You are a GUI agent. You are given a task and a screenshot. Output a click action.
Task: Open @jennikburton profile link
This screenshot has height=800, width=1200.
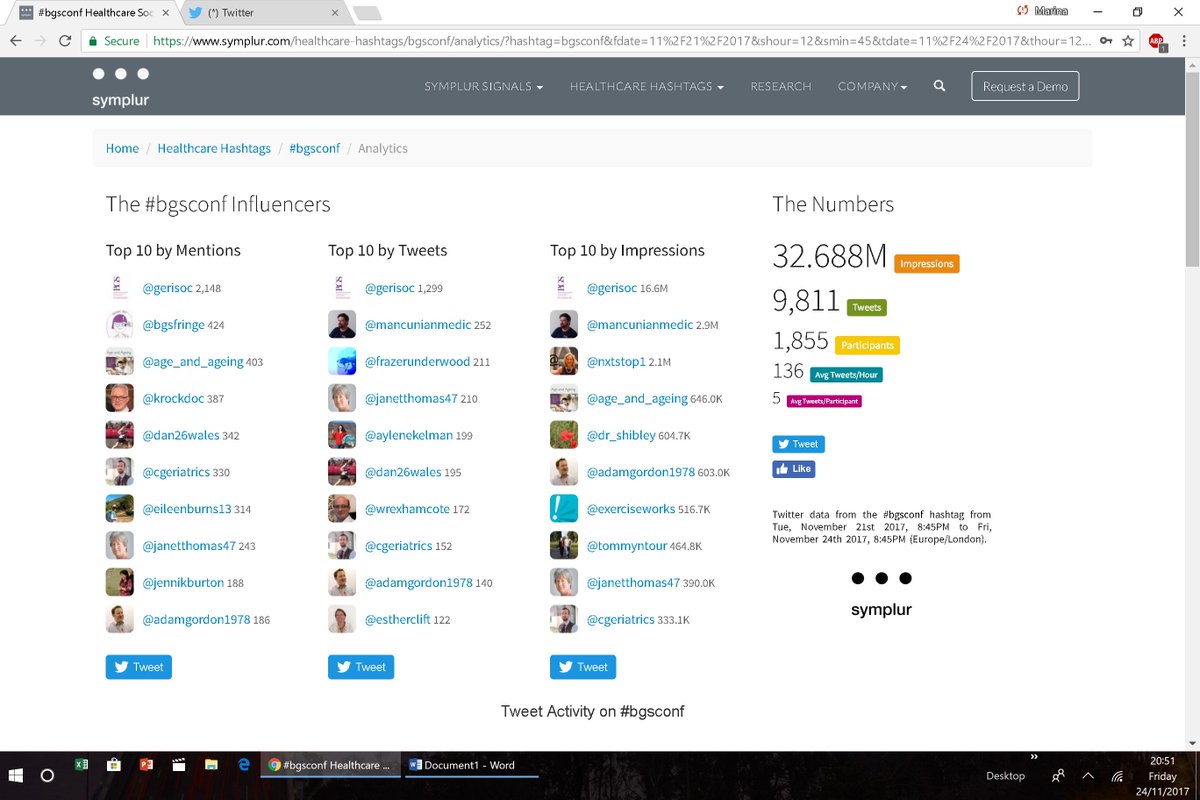[183, 582]
